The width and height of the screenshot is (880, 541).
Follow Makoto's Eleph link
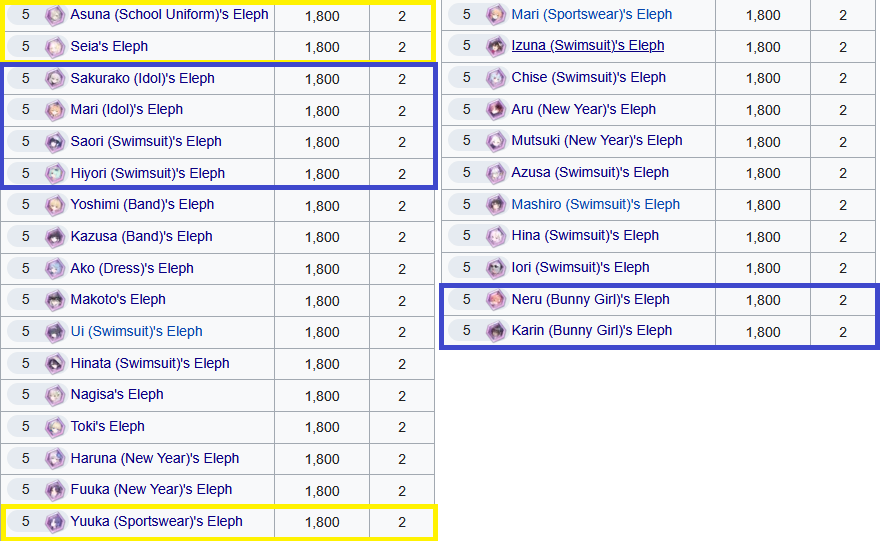click(x=118, y=299)
